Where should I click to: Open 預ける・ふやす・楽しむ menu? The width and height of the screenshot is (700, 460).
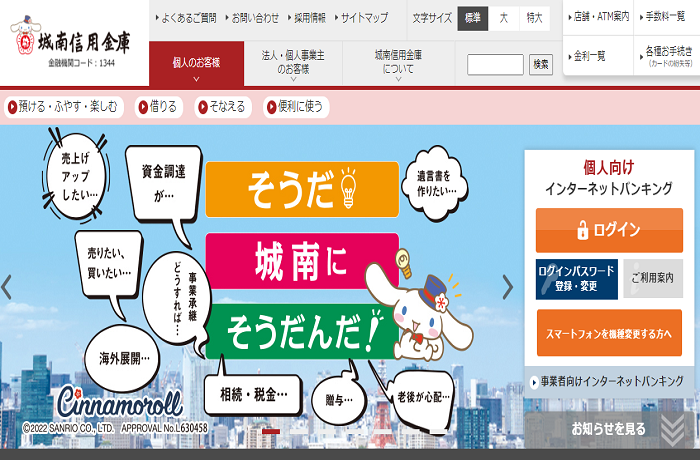(64, 107)
